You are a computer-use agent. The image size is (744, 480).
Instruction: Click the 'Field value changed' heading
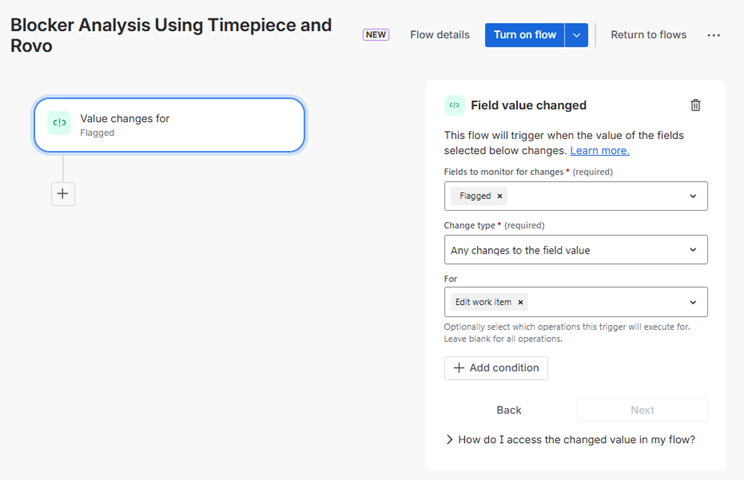point(529,105)
